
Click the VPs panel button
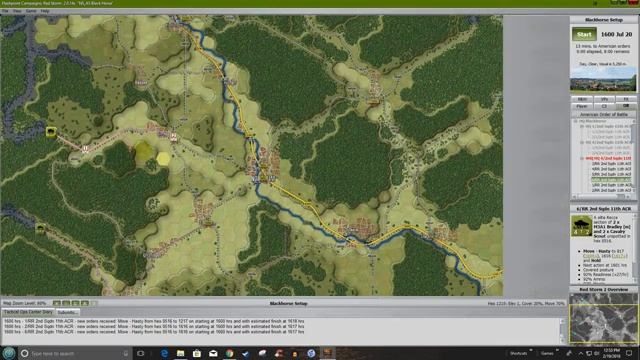coord(604,99)
